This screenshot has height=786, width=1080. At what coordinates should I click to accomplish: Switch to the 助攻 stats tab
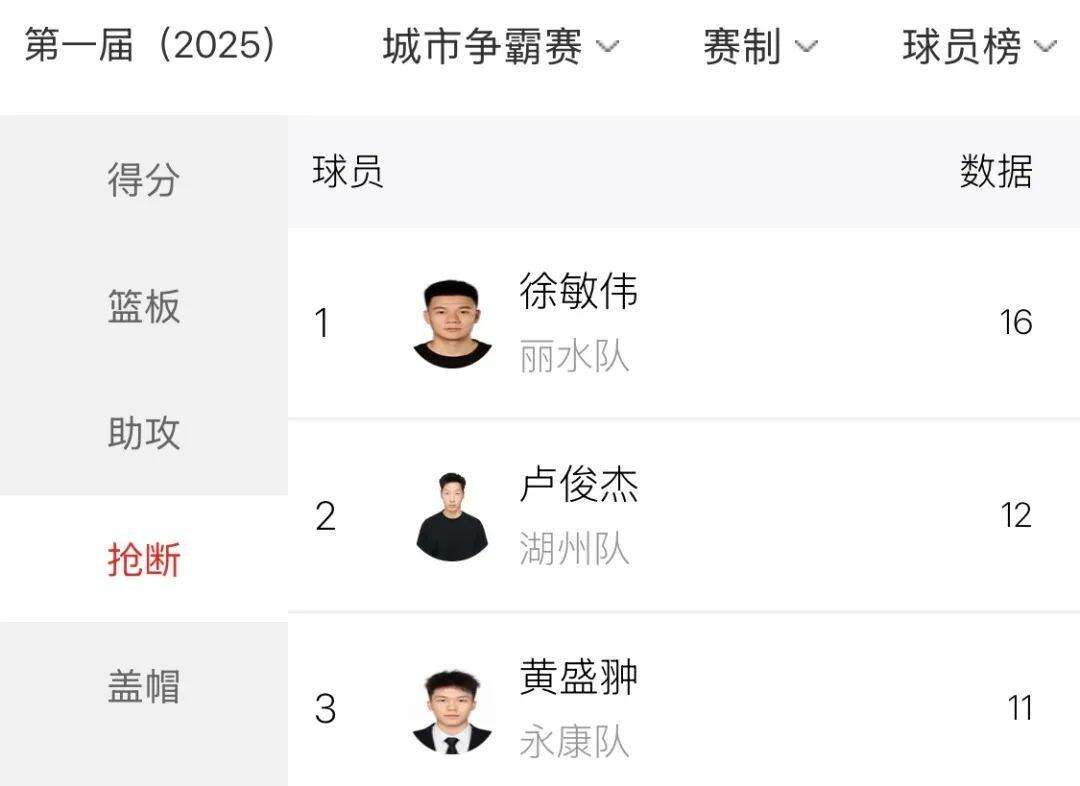point(144,432)
